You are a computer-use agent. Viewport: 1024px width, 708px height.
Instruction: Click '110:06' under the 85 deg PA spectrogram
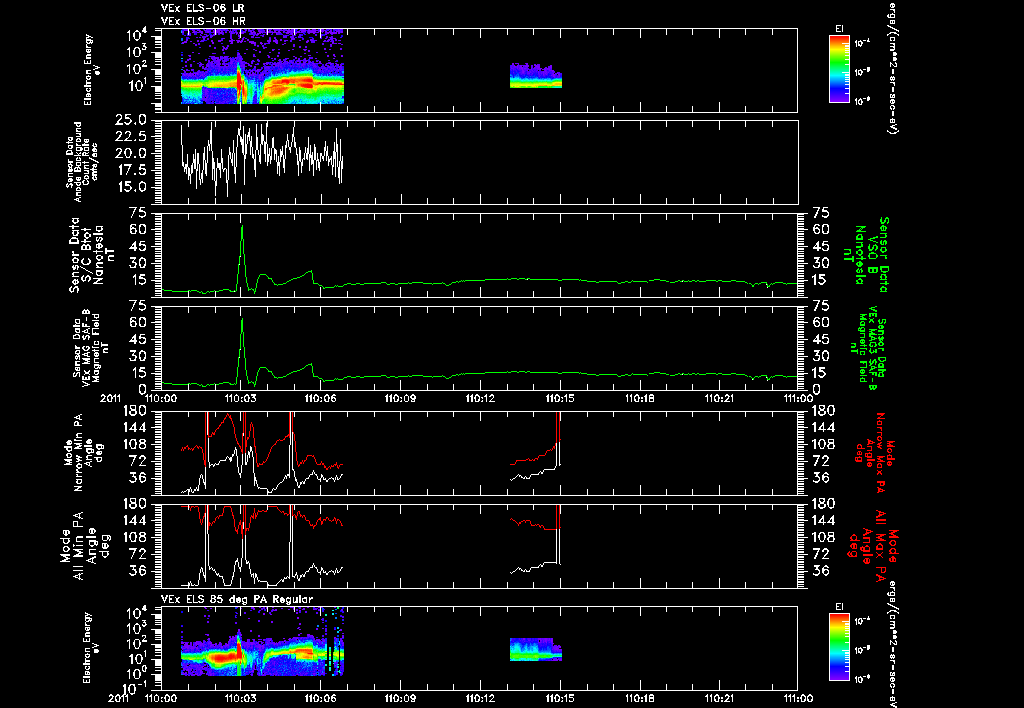click(320, 698)
